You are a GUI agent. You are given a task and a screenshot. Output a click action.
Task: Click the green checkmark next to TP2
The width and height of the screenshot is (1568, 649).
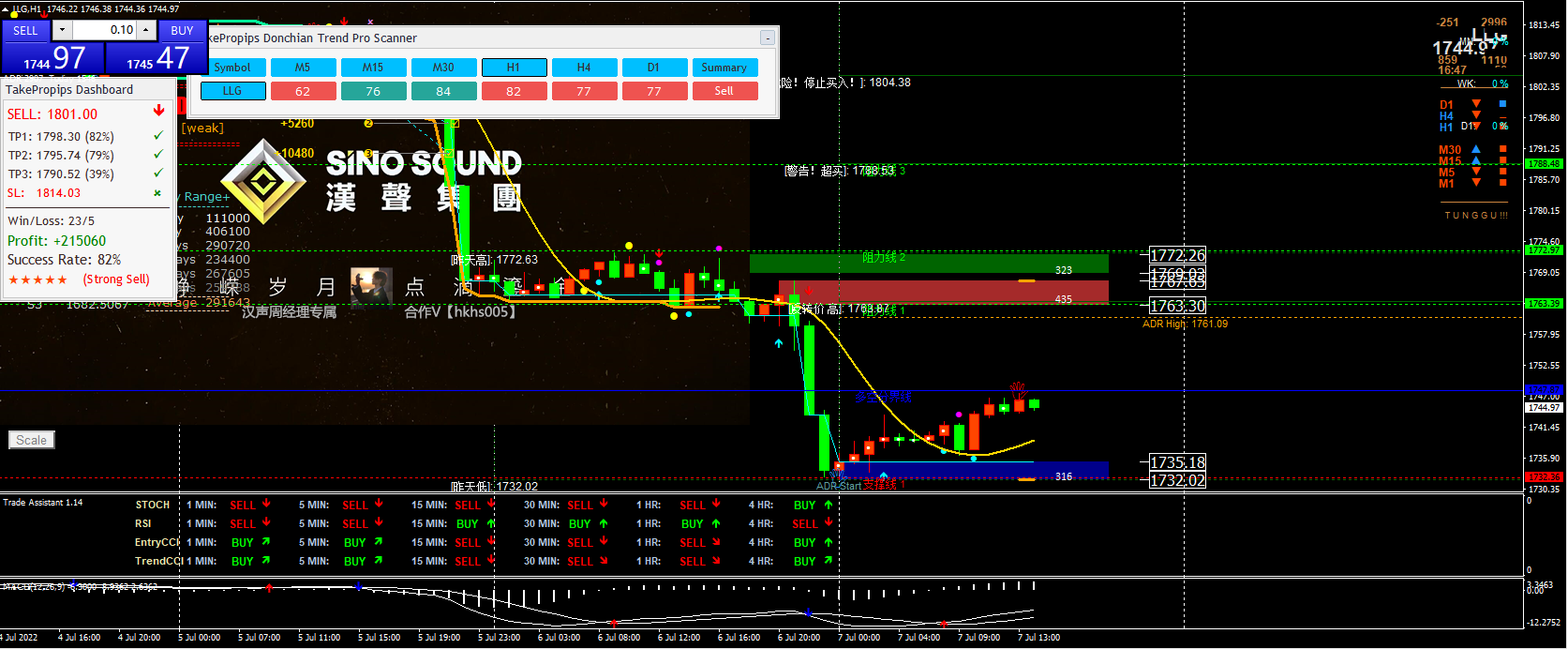click(157, 155)
